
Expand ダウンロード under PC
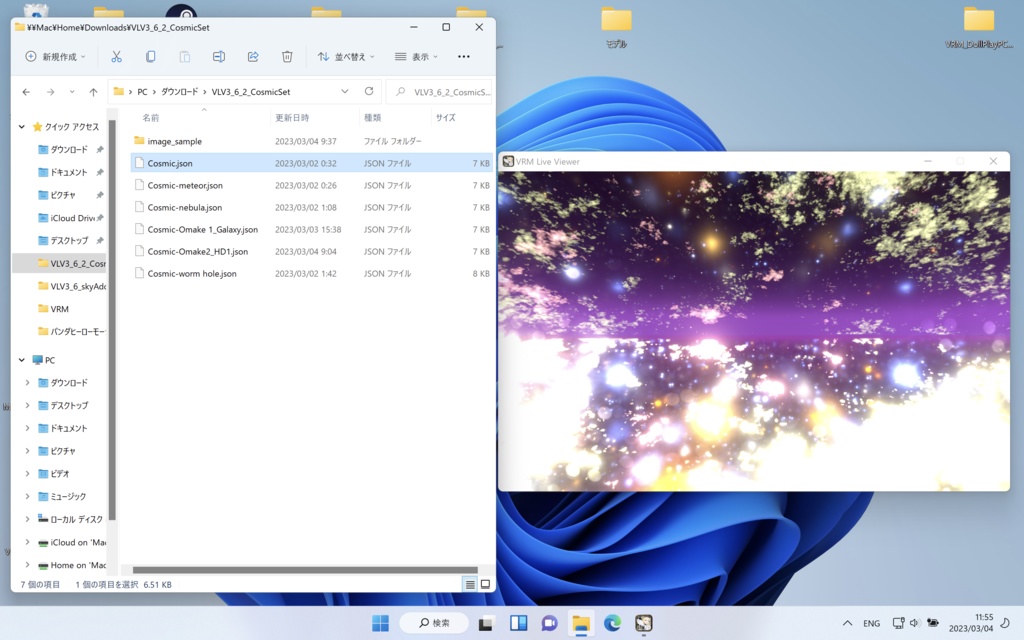click(x=27, y=383)
